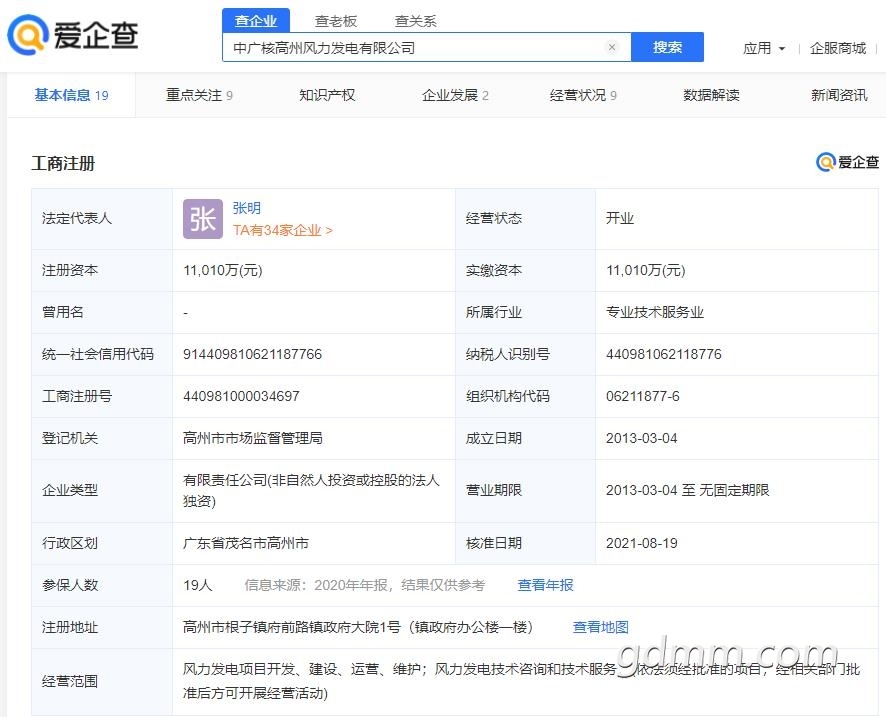Image resolution: width=886 pixels, height=717 pixels.
Task: Switch to the 查老板 search tab
Action: (x=335, y=21)
